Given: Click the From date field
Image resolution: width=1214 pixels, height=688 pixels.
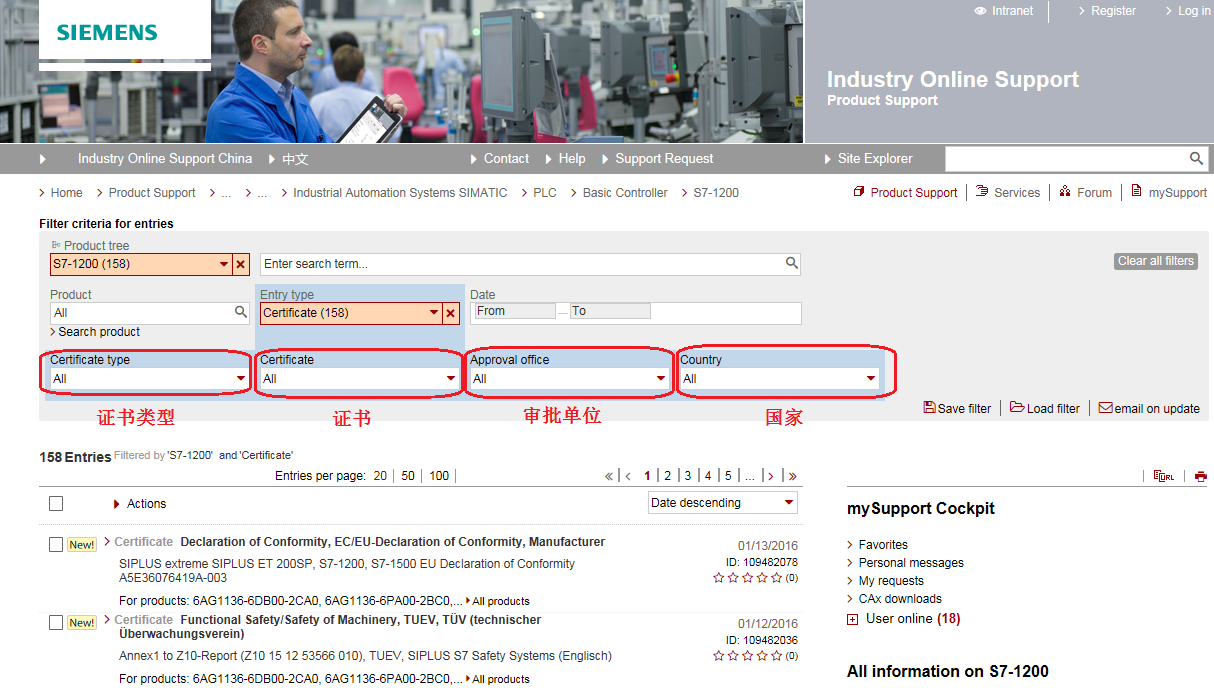Looking at the screenshot, I should [515, 311].
